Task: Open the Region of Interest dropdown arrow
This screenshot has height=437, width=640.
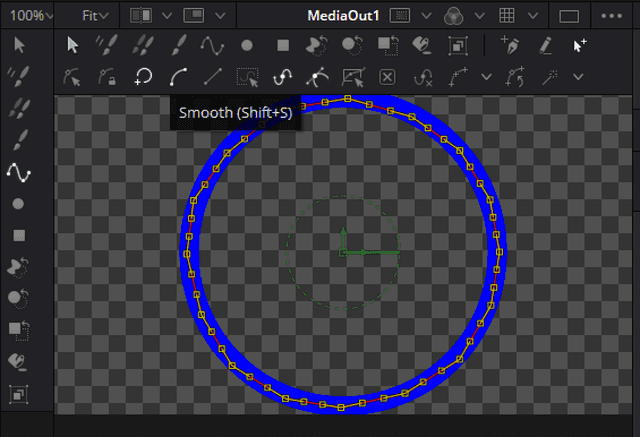Action: pos(426,16)
